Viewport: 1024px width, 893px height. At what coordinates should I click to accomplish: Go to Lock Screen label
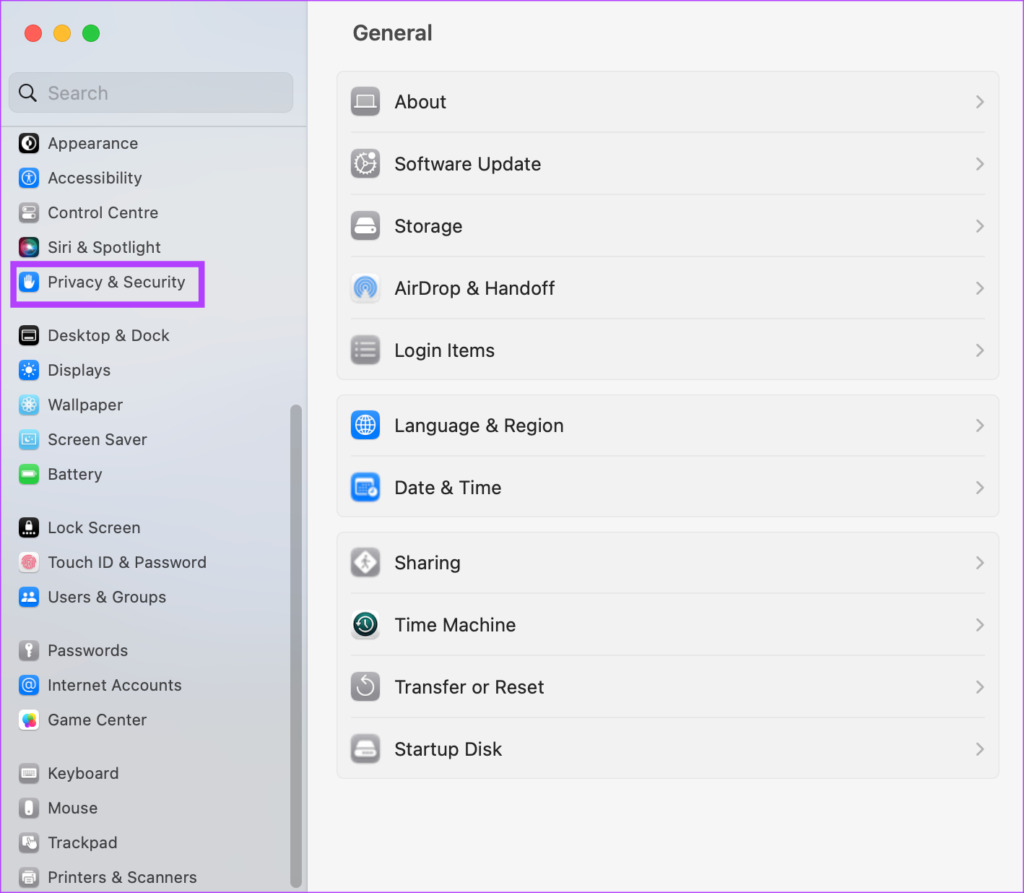click(x=94, y=527)
